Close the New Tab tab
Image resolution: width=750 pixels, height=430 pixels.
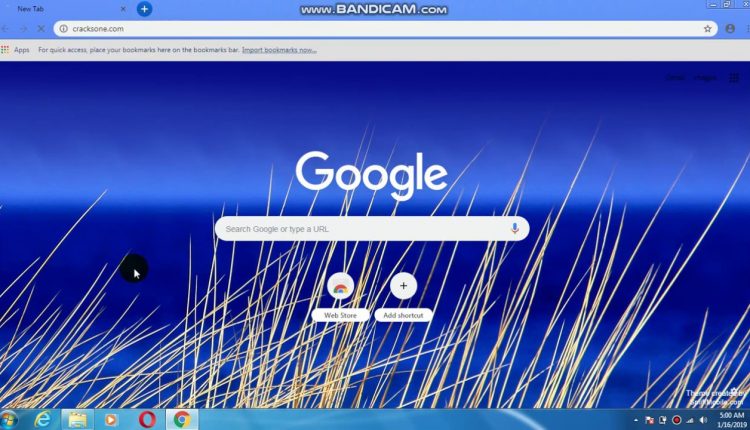[123, 9]
